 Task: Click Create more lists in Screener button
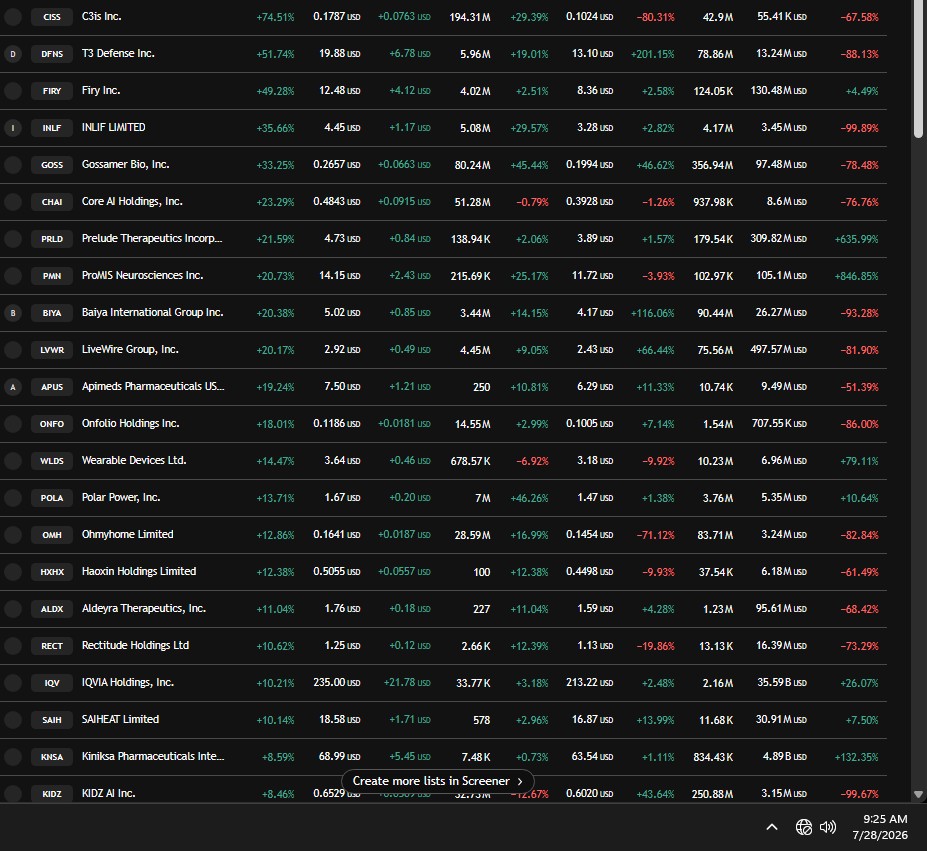(437, 781)
